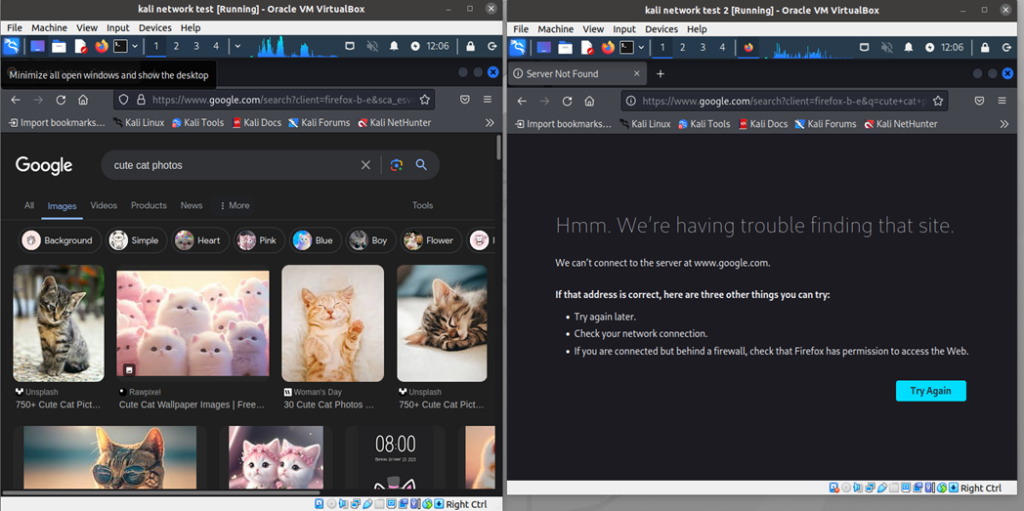
Task: Reload the Server Not Found page
Action: 567,101
